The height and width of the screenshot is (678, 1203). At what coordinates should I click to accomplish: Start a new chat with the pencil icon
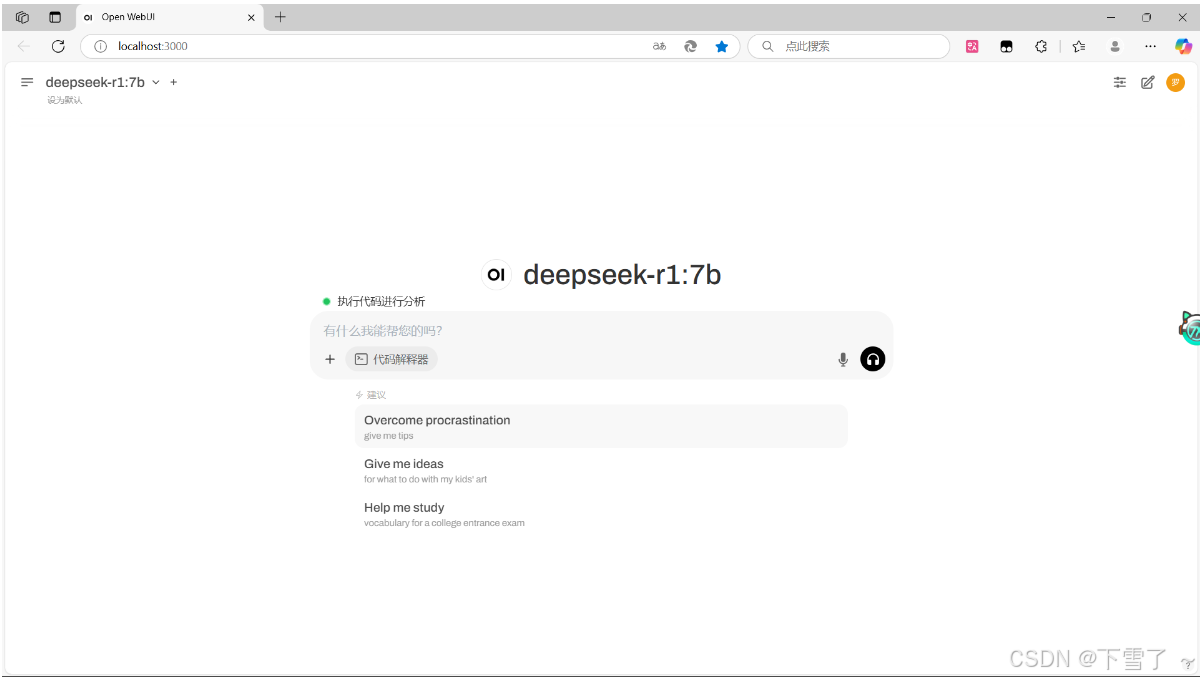(1148, 82)
